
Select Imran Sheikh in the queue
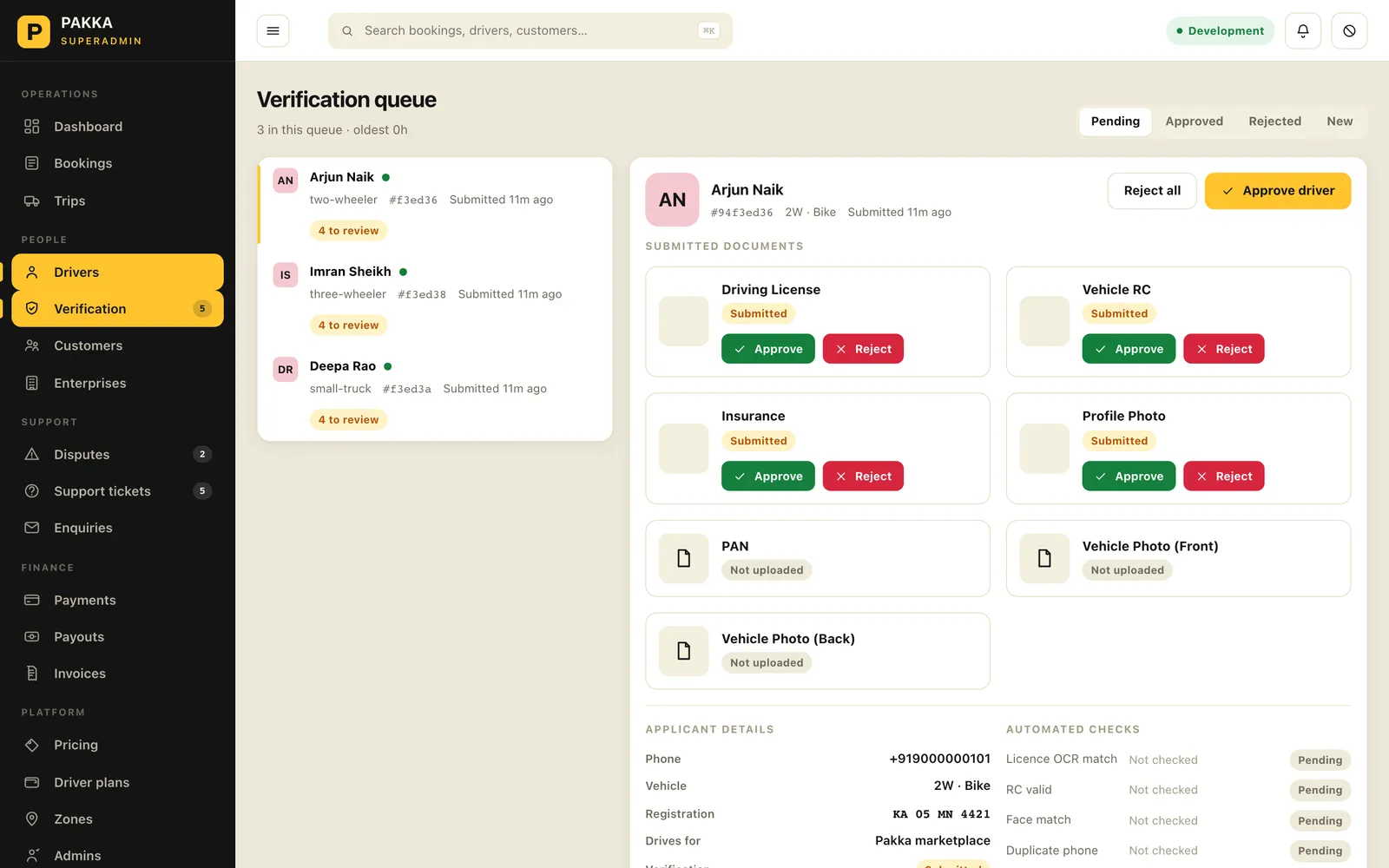435,299
